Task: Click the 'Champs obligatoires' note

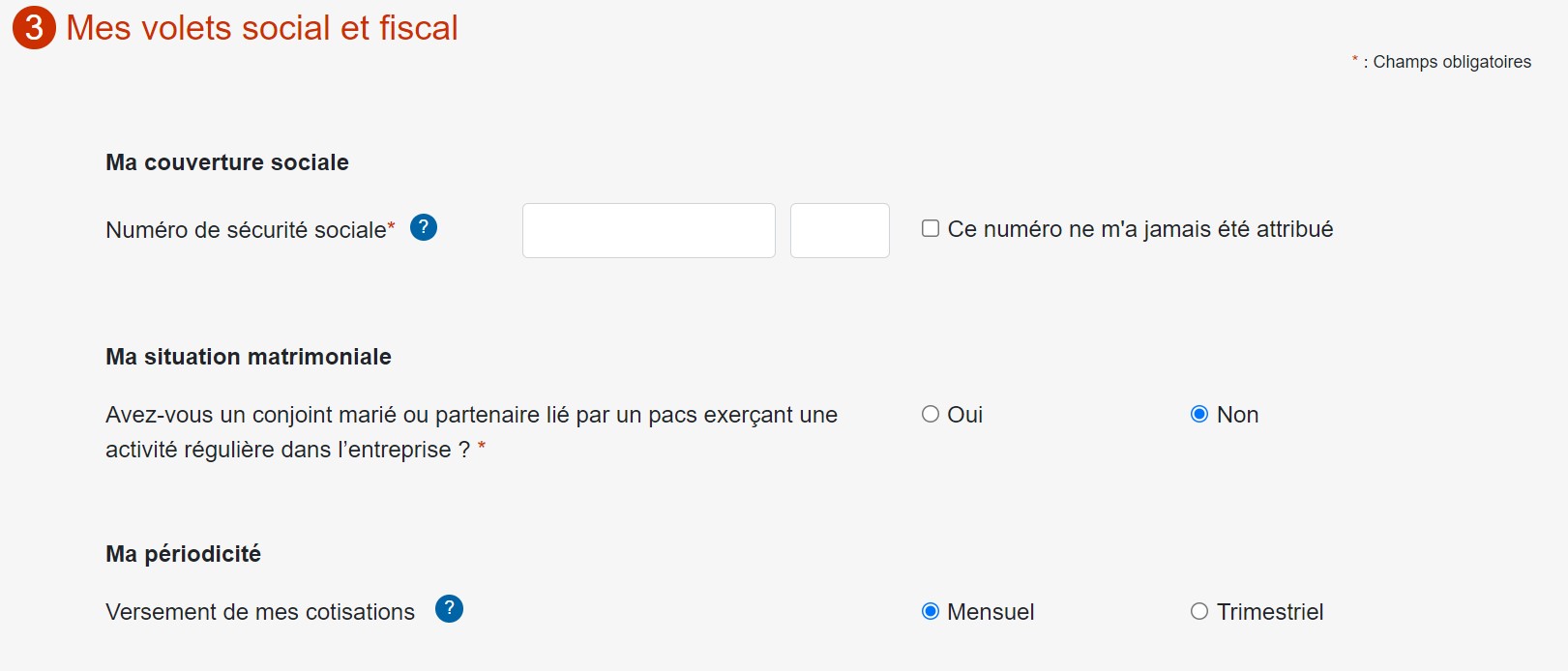Action: click(1452, 62)
